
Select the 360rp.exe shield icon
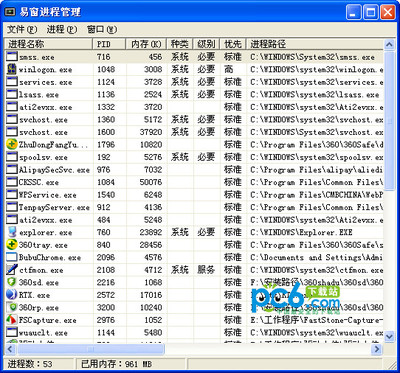(12, 307)
